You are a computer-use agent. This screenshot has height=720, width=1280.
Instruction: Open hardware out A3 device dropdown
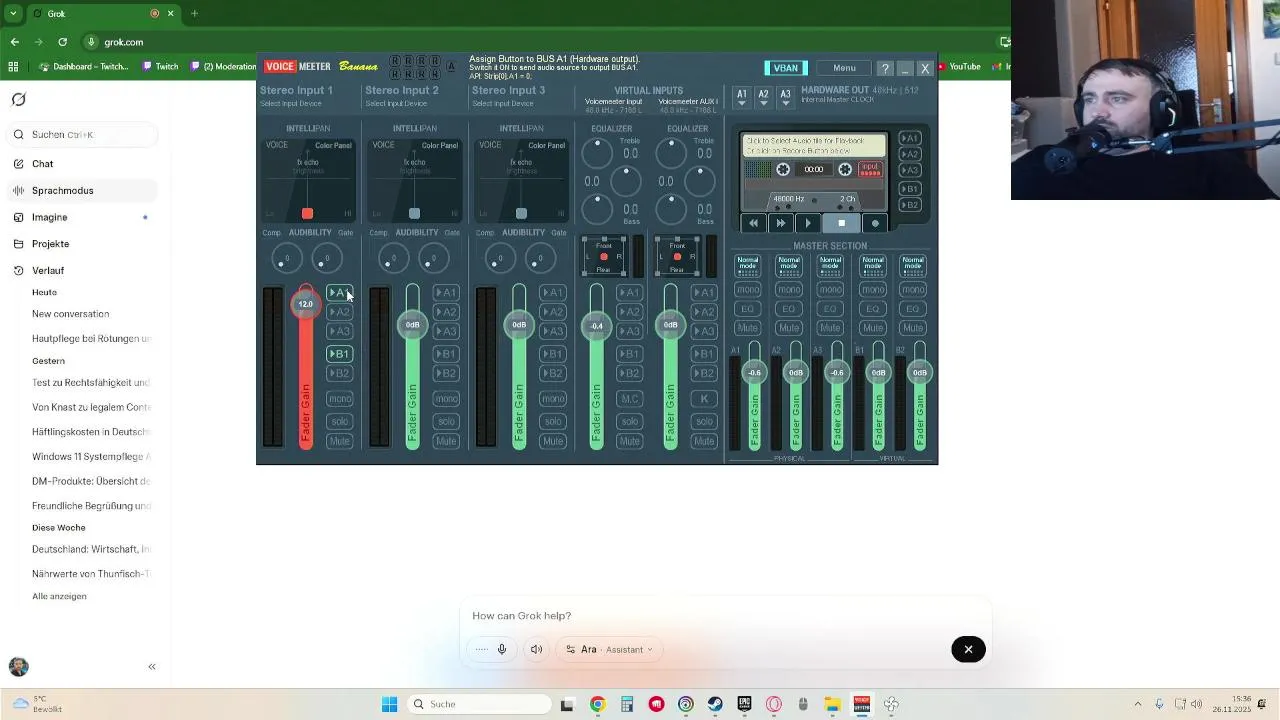pos(786,97)
